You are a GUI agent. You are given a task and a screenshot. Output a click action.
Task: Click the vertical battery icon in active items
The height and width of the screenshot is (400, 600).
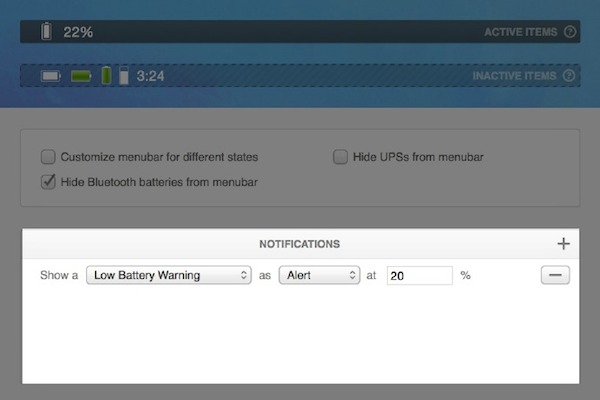pos(46,31)
